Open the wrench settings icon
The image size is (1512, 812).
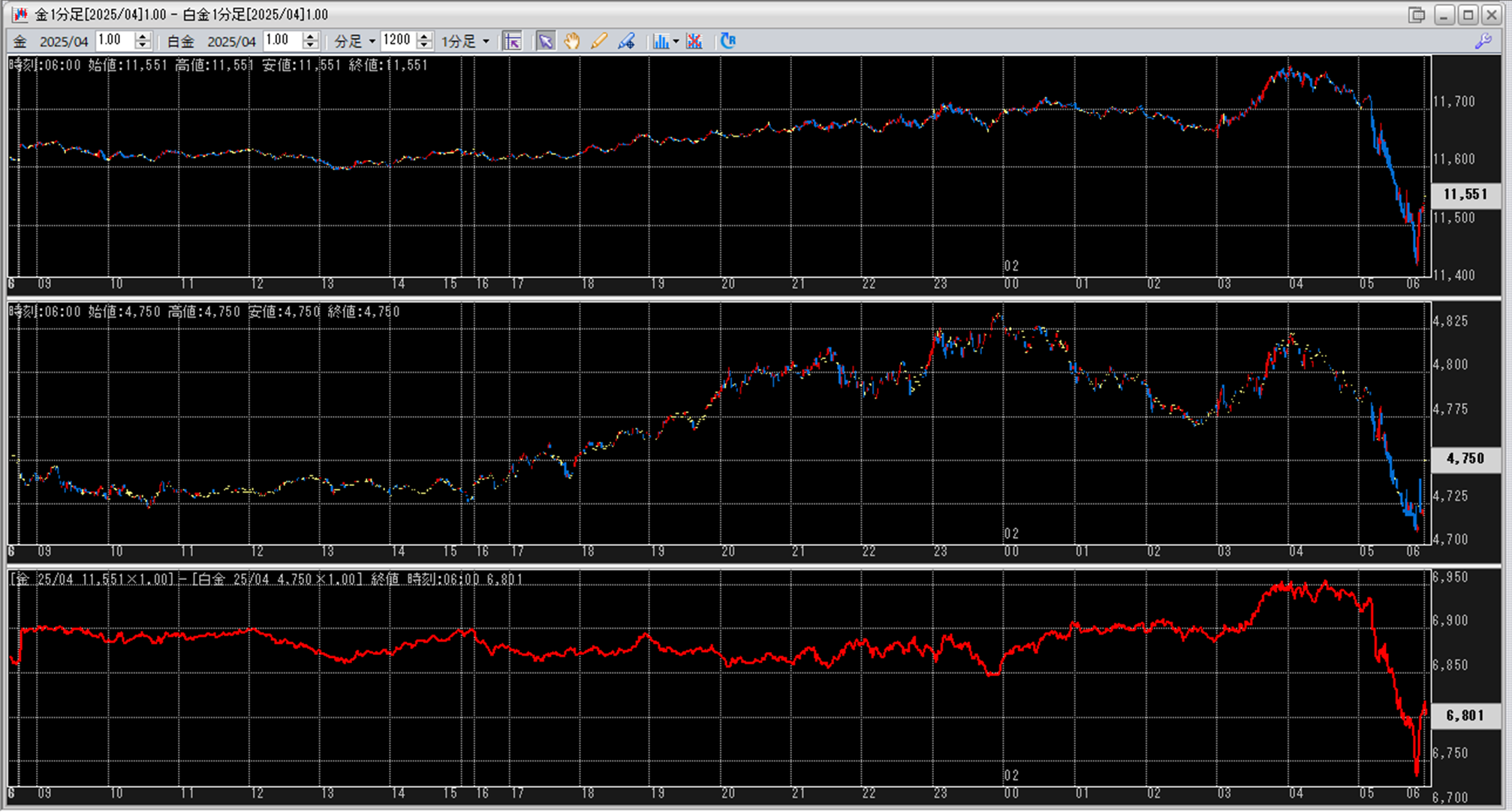tap(1483, 41)
